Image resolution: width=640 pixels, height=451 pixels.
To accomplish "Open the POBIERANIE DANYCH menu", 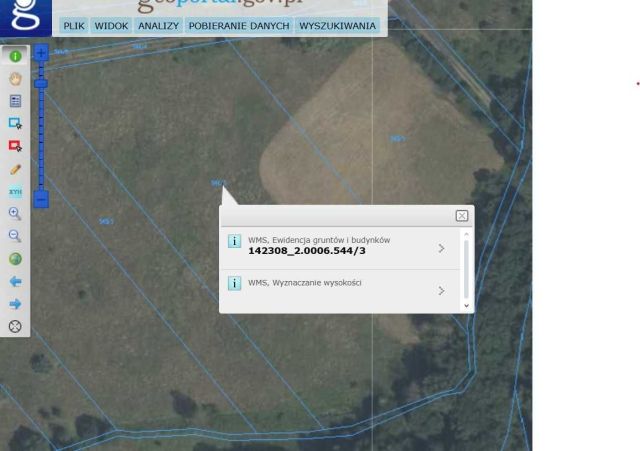I will 239,26.
